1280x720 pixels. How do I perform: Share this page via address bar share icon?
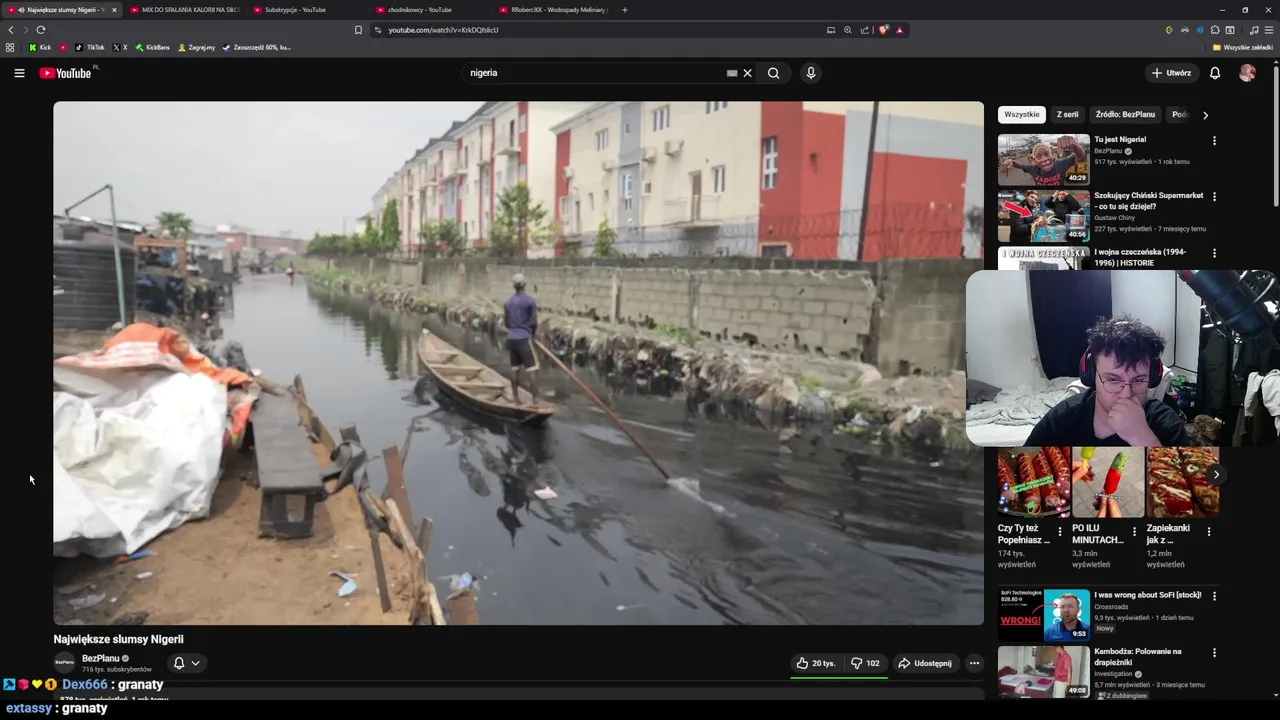(865, 30)
